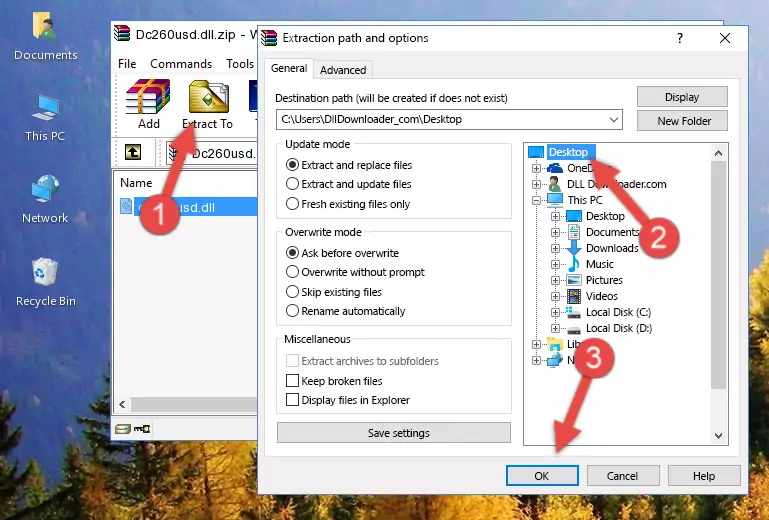Click the Display button
The width and height of the screenshot is (769, 520).
[x=682, y=97]
